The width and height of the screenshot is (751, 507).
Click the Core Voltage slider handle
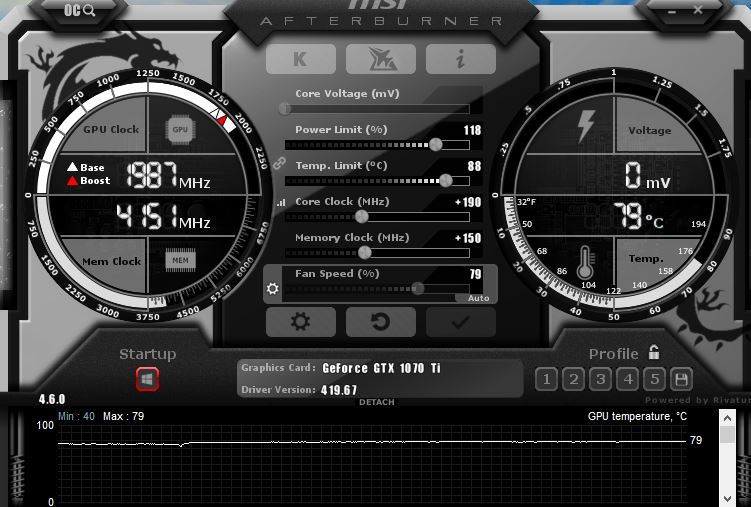284,109
